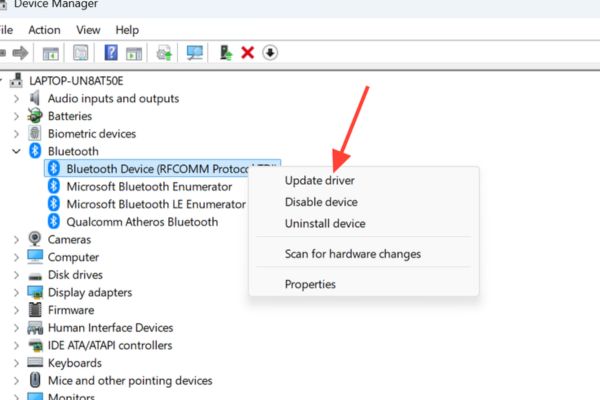This screenshot has width=600, height=400.
Task: Click the fingerprint icon for Biometric devices
Action: [35, 134]
